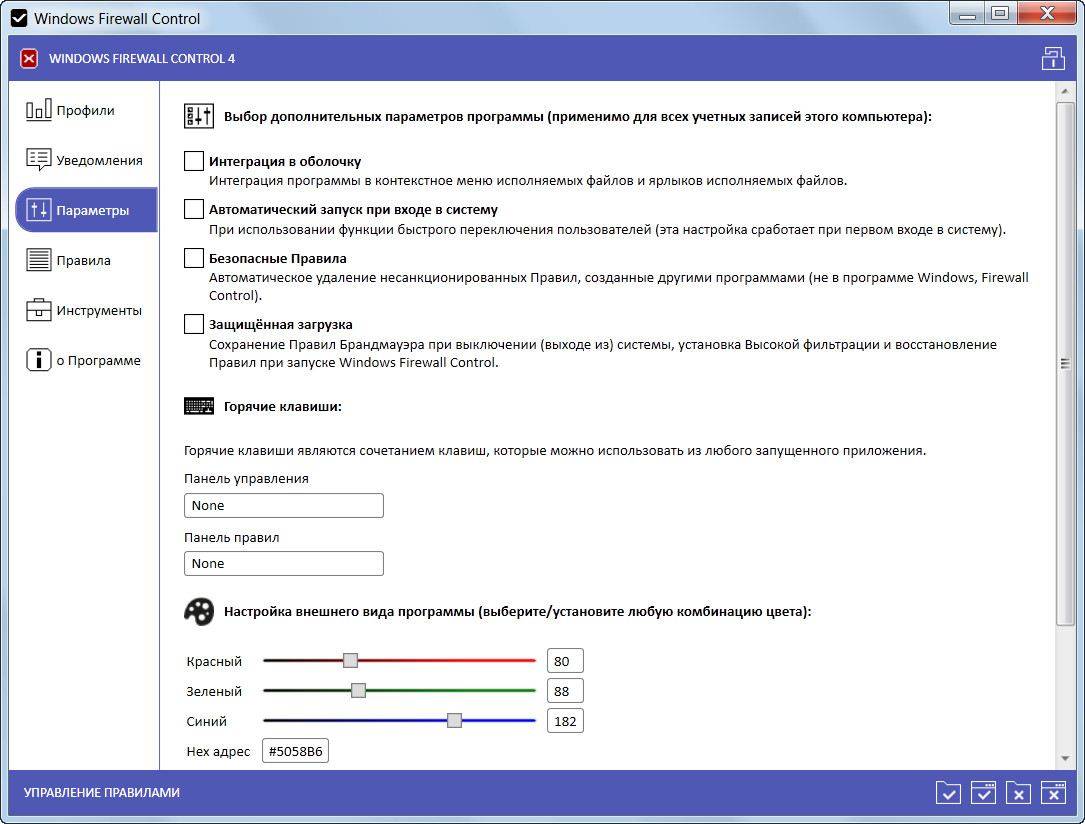Screen dimensions: 1085x824
Task: Click the sliders icon beside parameters heading
Action: [x=199, y=116]
